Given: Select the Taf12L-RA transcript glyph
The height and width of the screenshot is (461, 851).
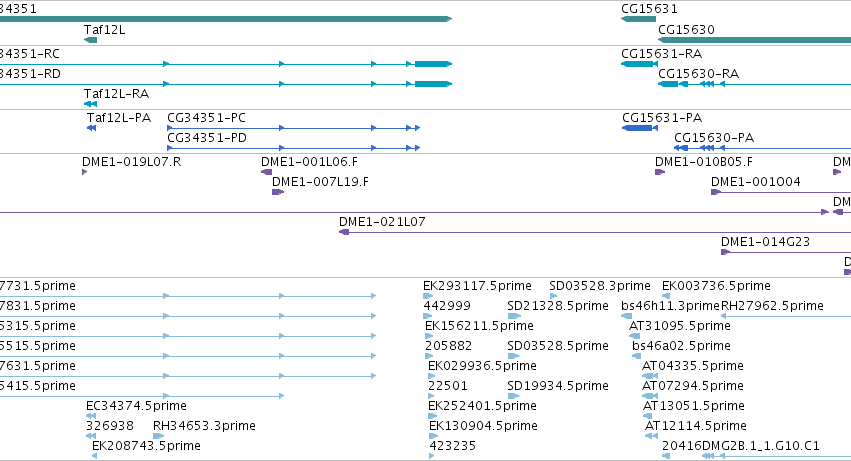Looking at the screenshot, I should click(x=91, y=104).
